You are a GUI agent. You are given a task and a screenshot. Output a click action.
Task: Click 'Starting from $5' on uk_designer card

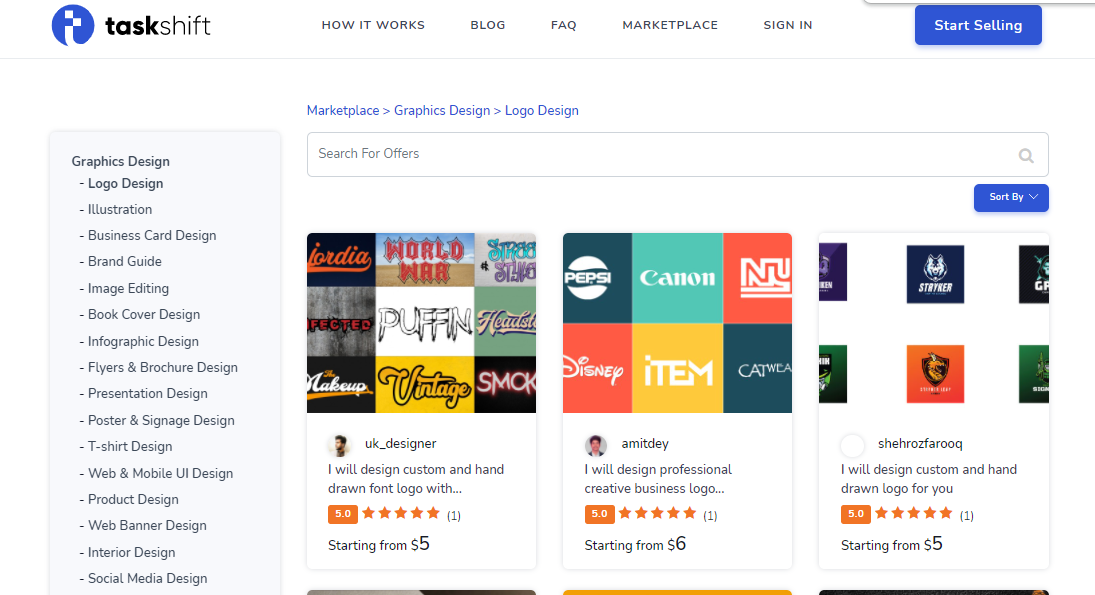[x=379, y=544]
